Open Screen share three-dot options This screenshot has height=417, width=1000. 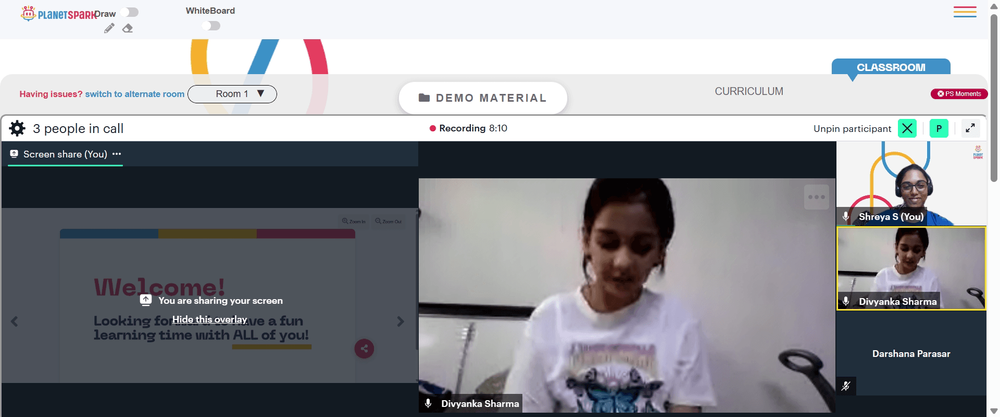point(117,154)
